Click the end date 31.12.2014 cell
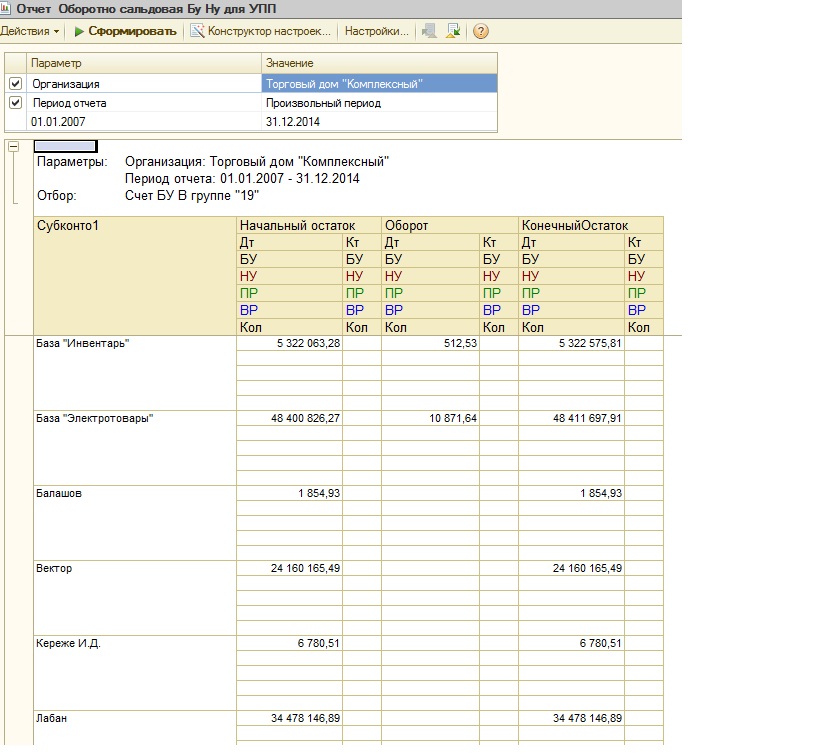 (x=379, y=121)
